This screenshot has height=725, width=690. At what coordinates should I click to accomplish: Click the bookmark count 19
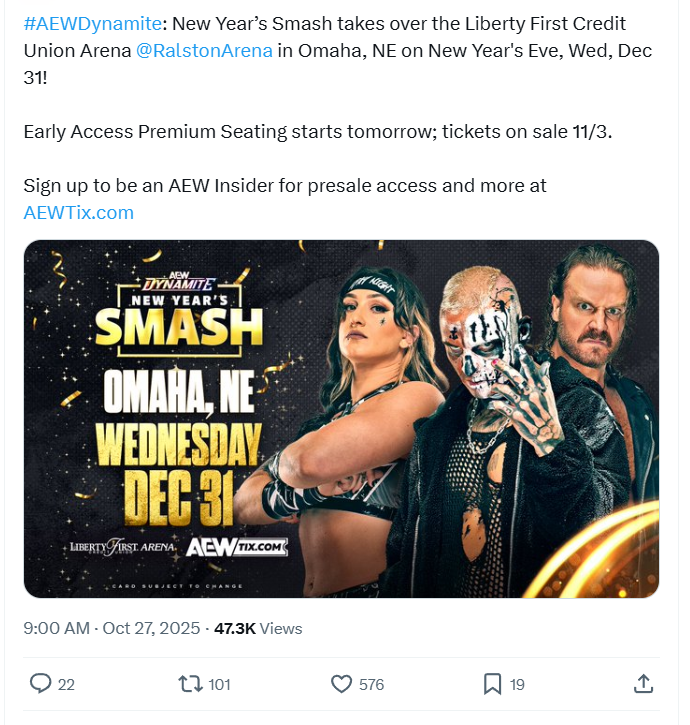pyautogui.click(x=517, y=685)
